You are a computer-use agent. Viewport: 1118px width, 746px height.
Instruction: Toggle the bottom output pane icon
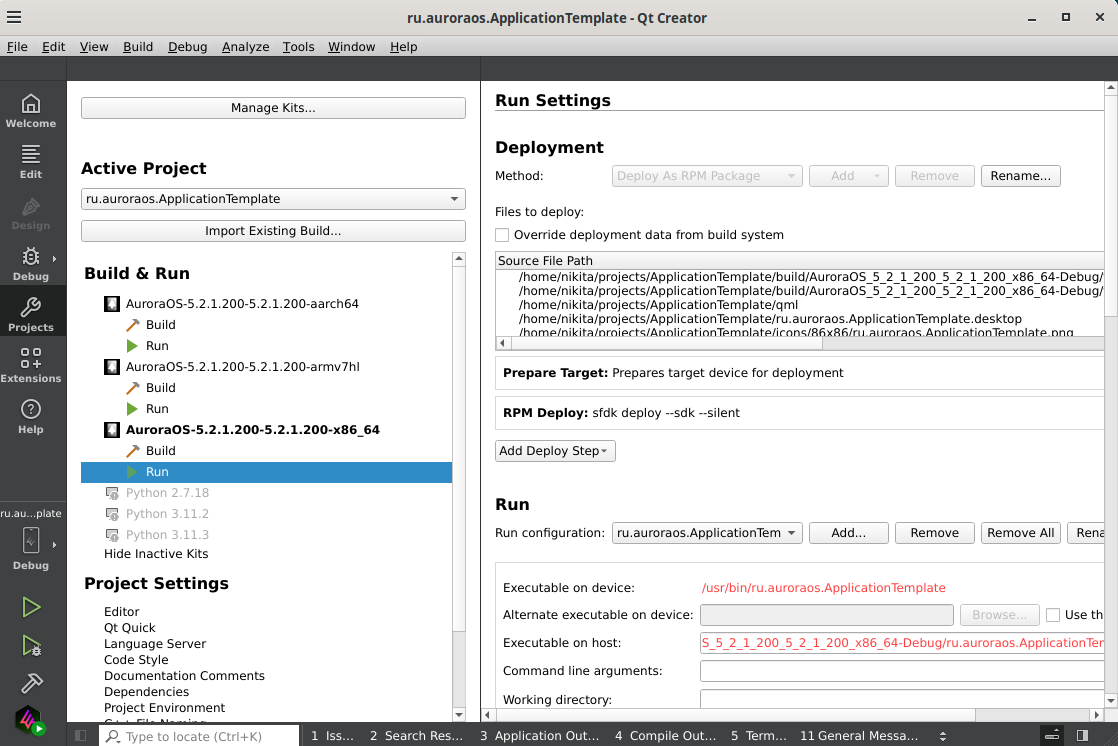click(x=1052, y=735)
